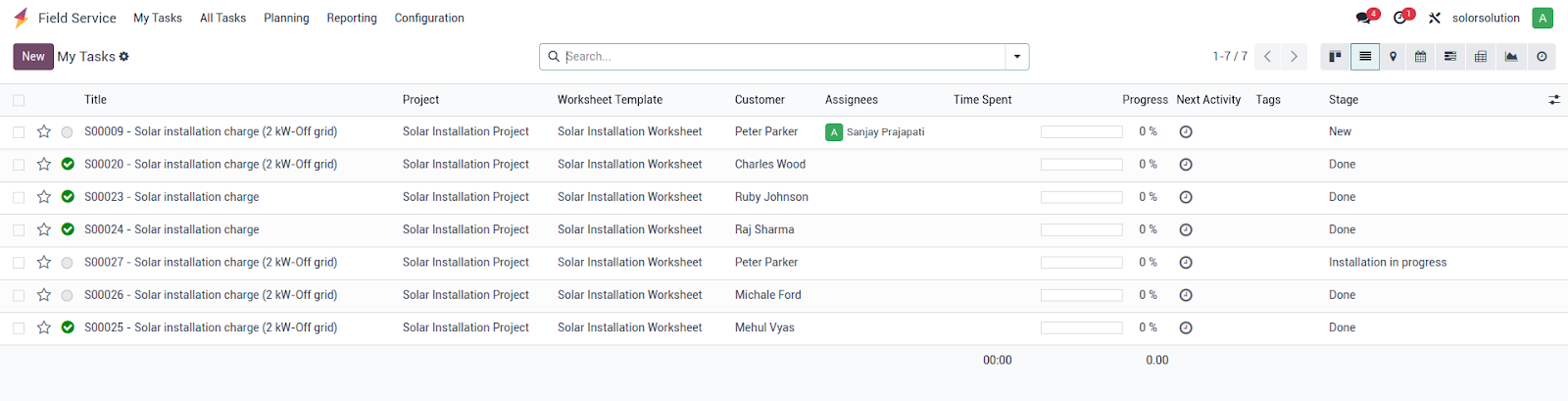Create a New task
1568x401 pixels.
pyautogui.click(x=33, y=57)
